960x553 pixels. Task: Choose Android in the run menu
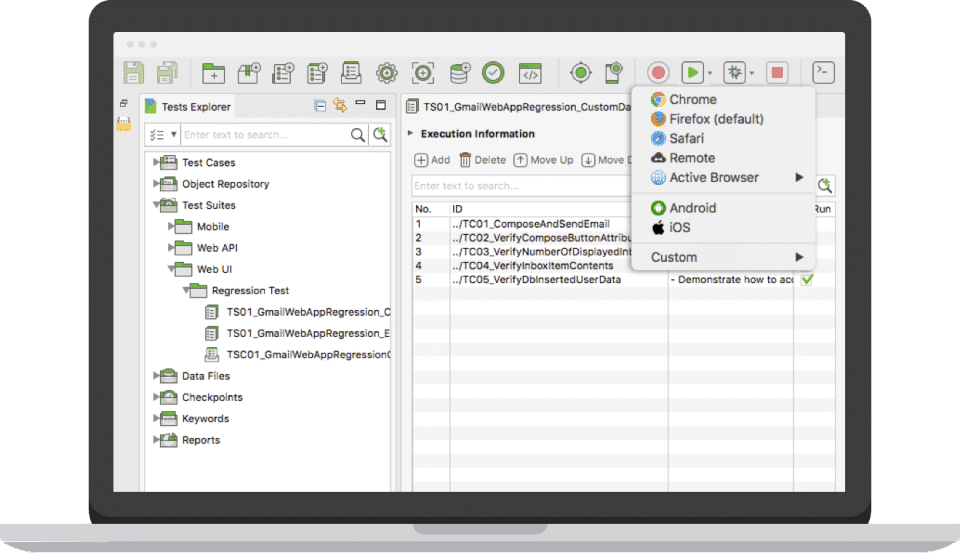692,208
